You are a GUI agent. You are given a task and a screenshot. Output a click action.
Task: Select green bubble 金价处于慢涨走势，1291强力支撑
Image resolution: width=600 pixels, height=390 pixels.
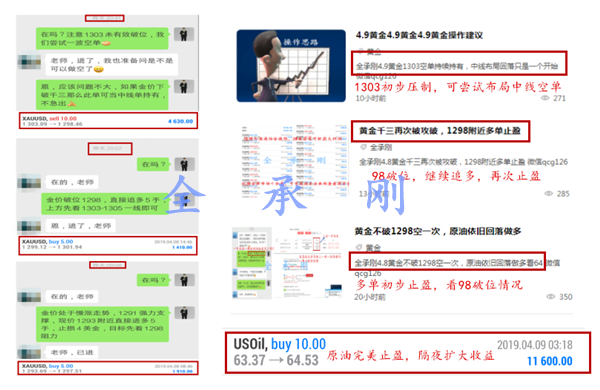coord(103,324)
